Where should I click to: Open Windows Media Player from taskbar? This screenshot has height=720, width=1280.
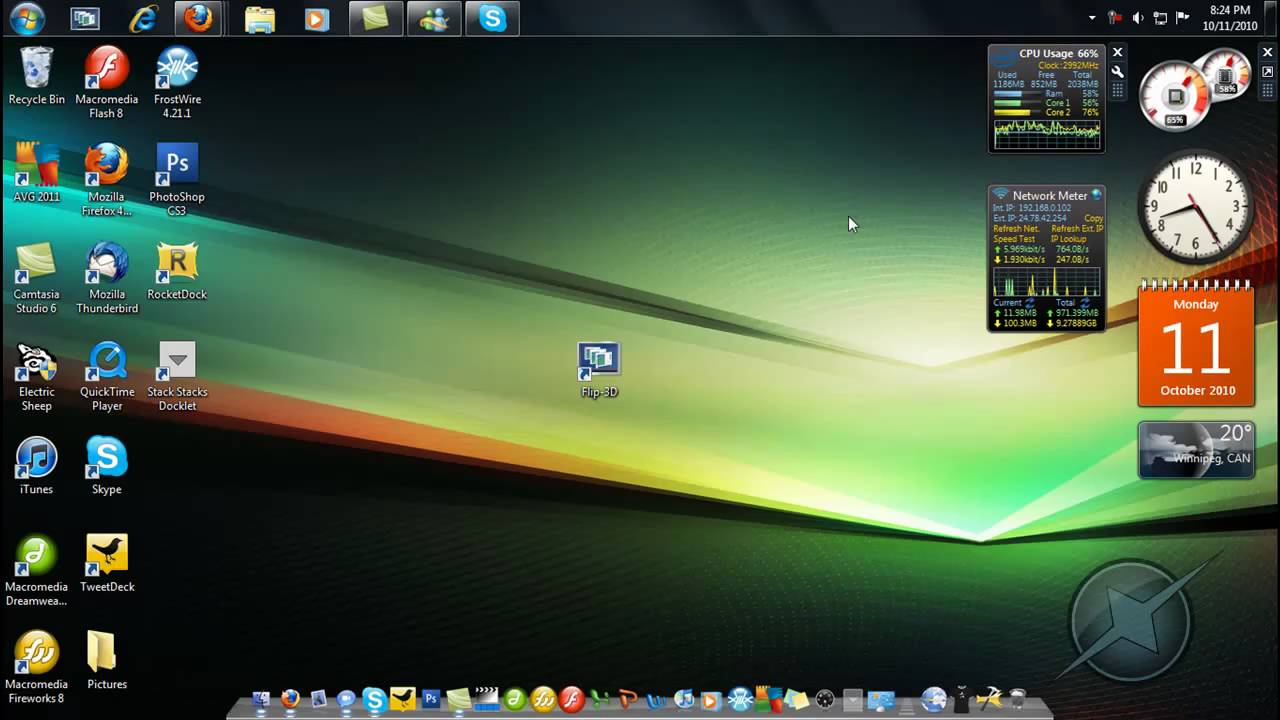tap(317, 18)
